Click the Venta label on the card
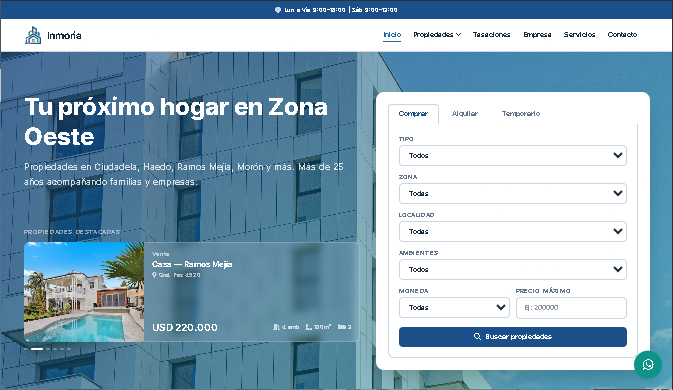This screenshot has width=673, height=390. pyautogui.click(x=161, y=254)
